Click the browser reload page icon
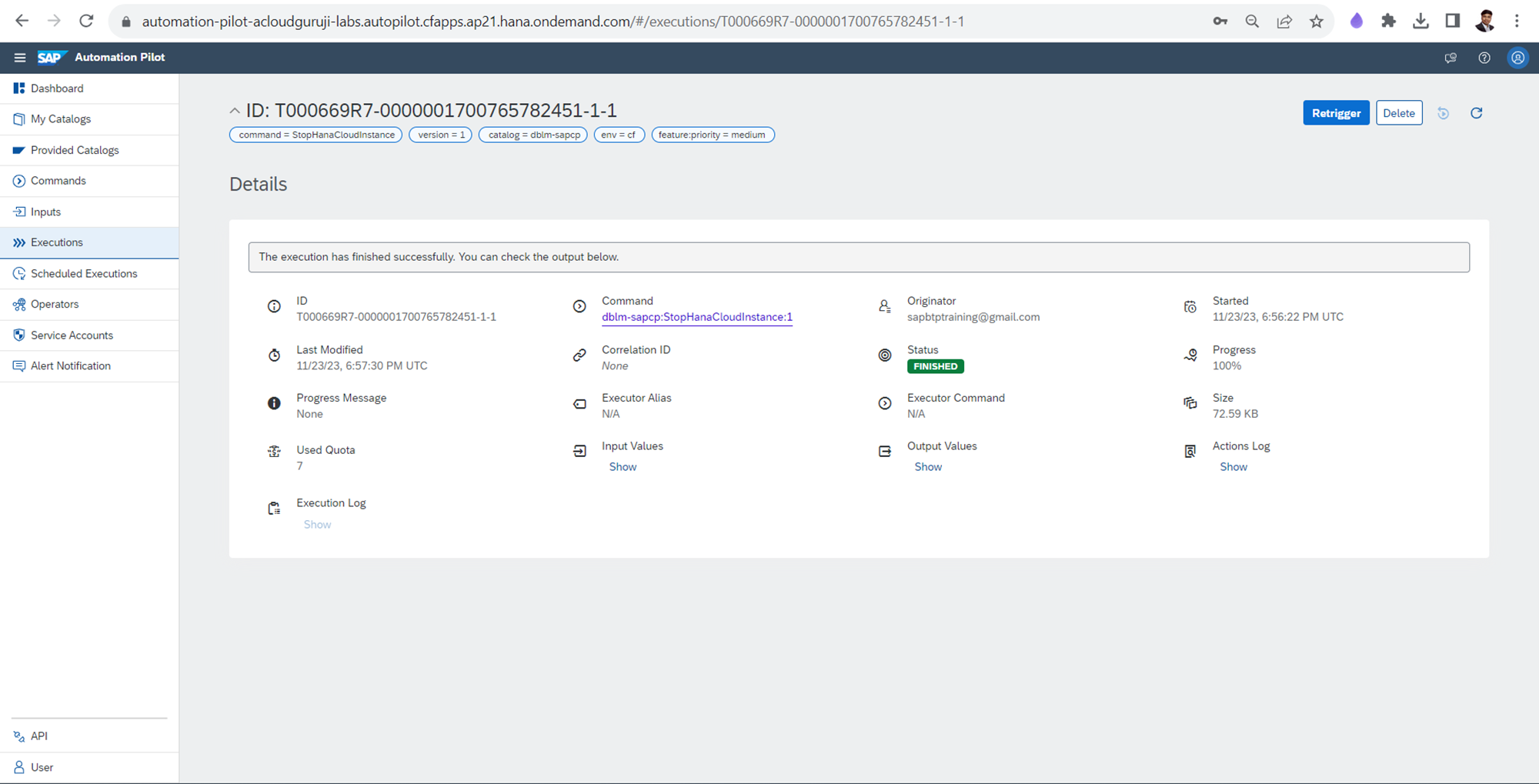The width and height of the screenshot is (1539, 784). [86, 22]
